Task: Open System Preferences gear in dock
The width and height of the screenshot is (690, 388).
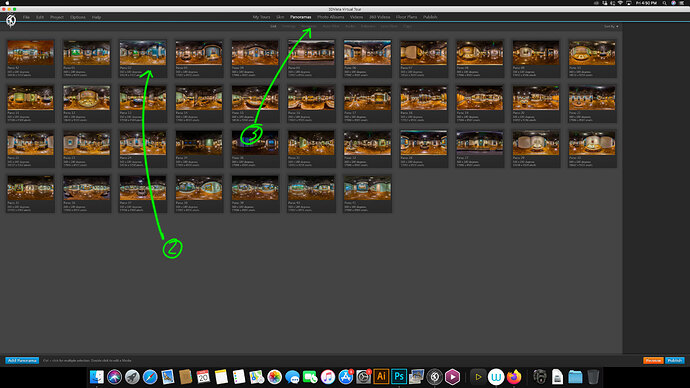Action: 363,377
